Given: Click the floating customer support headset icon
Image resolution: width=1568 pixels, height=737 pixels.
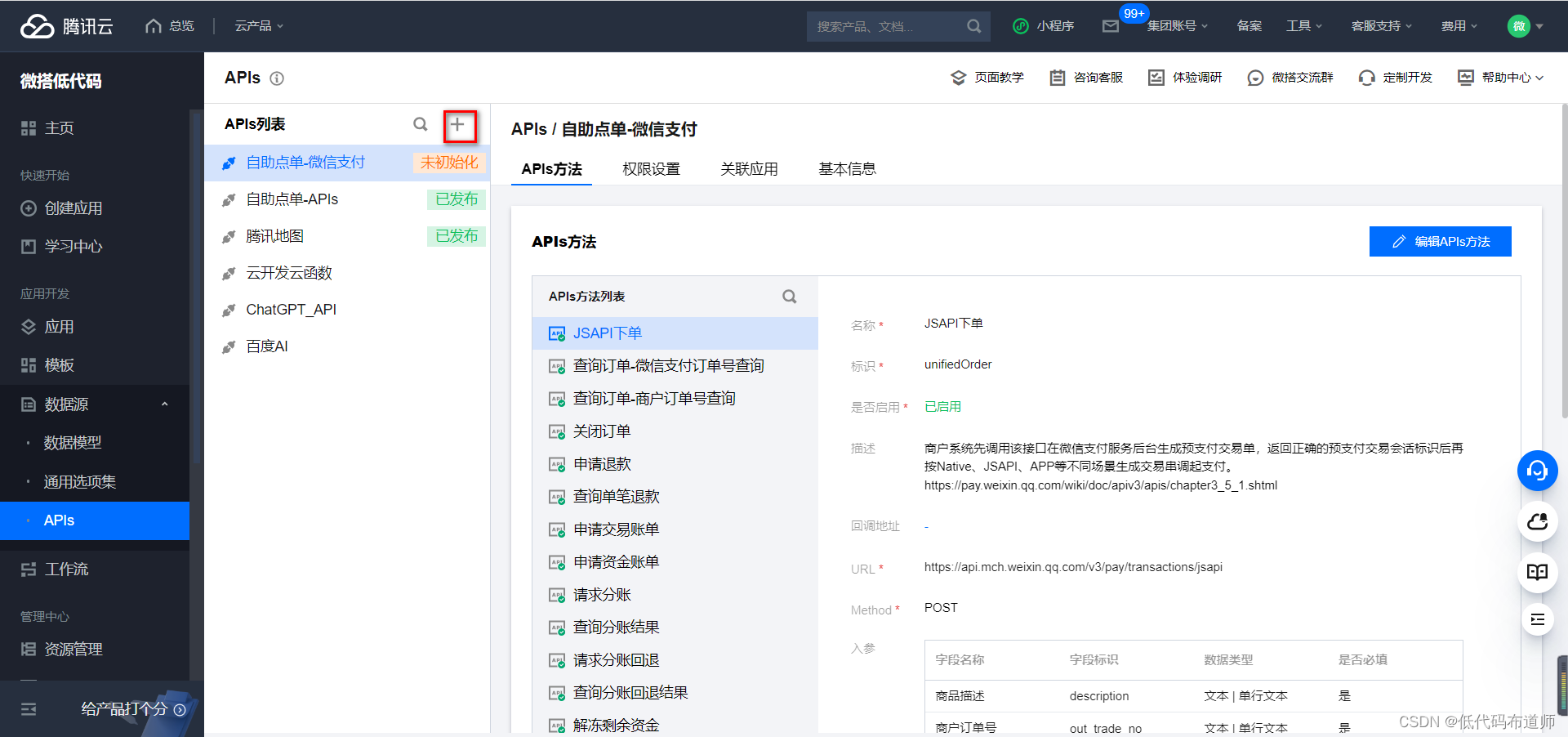Looking at the screenshot, I should (1538, 471).
